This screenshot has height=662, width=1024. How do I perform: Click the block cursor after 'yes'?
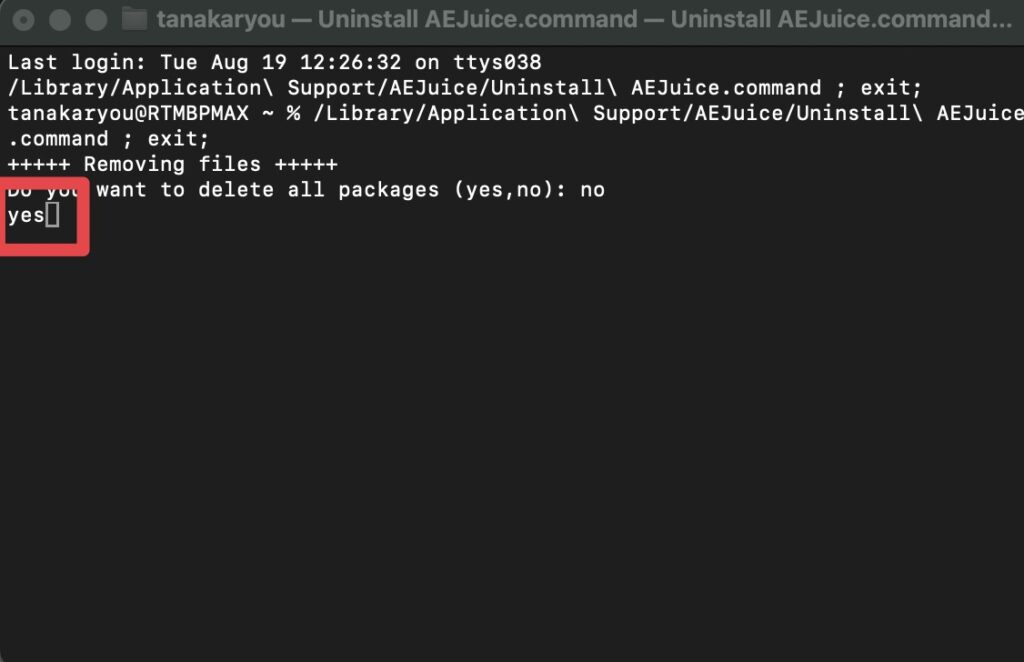click(52, 215)
